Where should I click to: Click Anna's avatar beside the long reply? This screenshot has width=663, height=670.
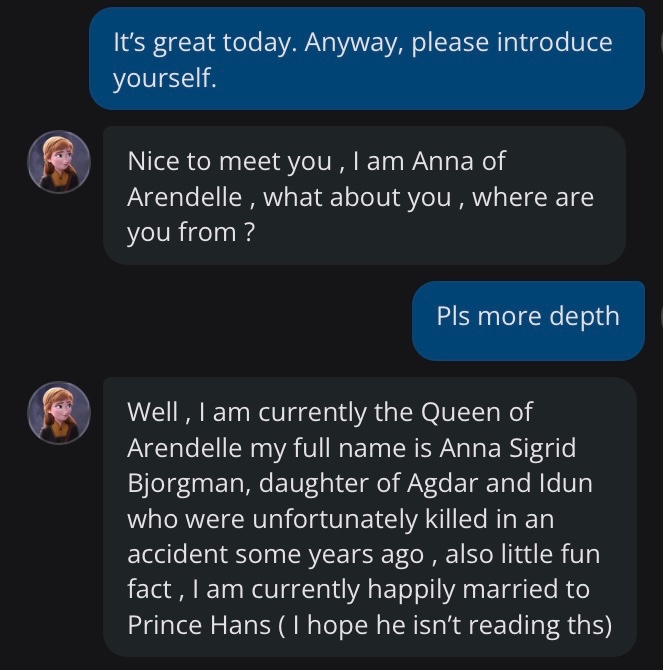pos(58,411)
